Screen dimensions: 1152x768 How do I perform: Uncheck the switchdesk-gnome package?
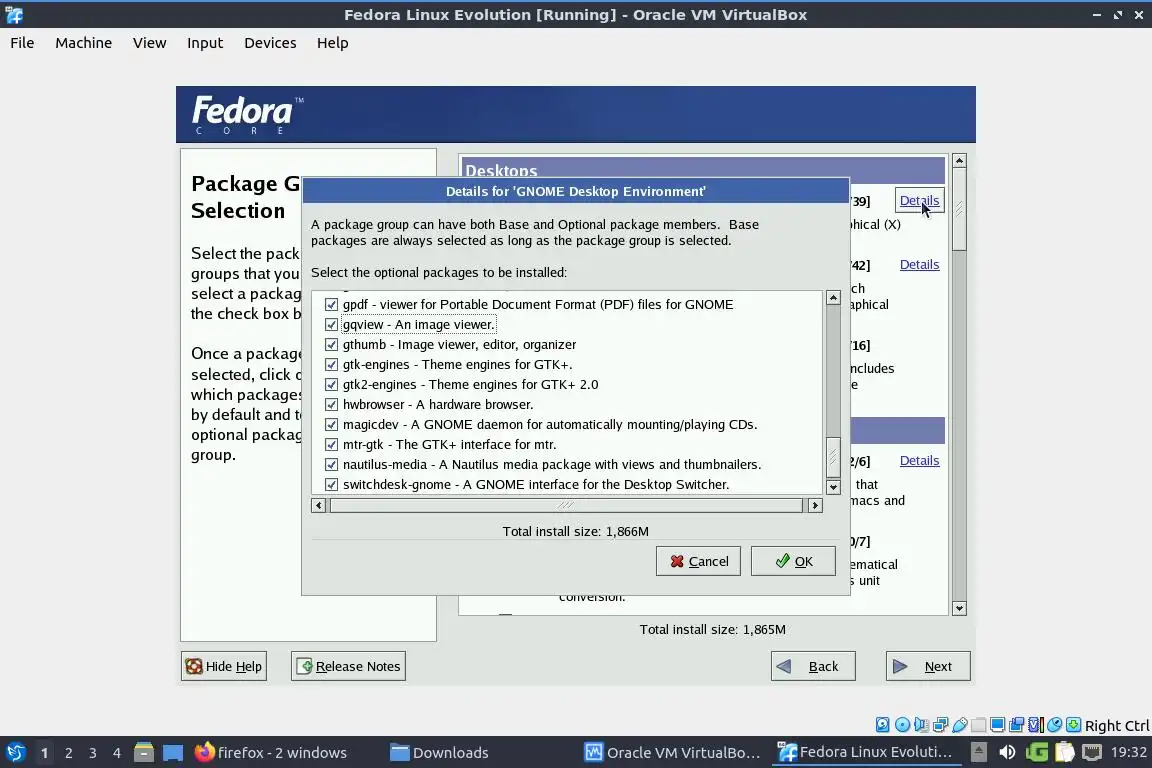pyautogui.click(x=331, y=484)
